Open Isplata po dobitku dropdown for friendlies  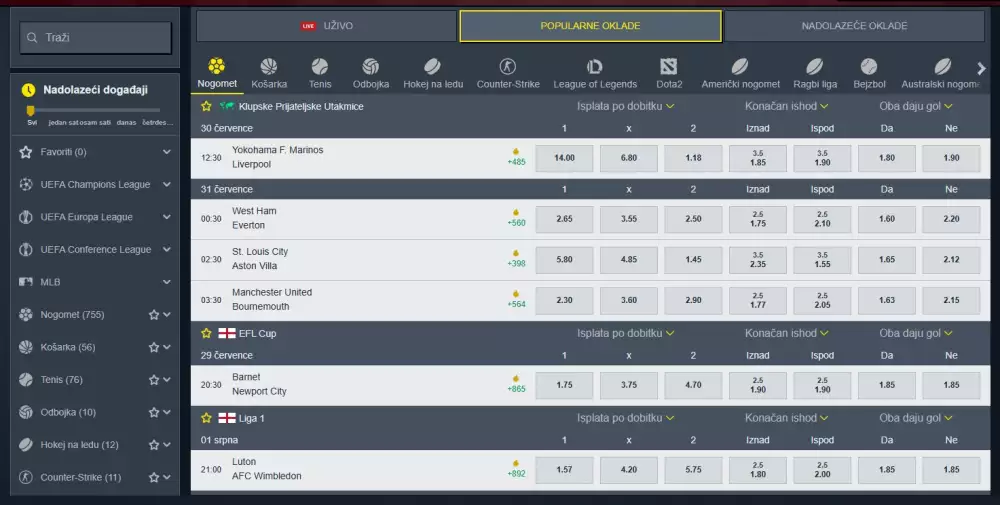click(x=625, y=106)
